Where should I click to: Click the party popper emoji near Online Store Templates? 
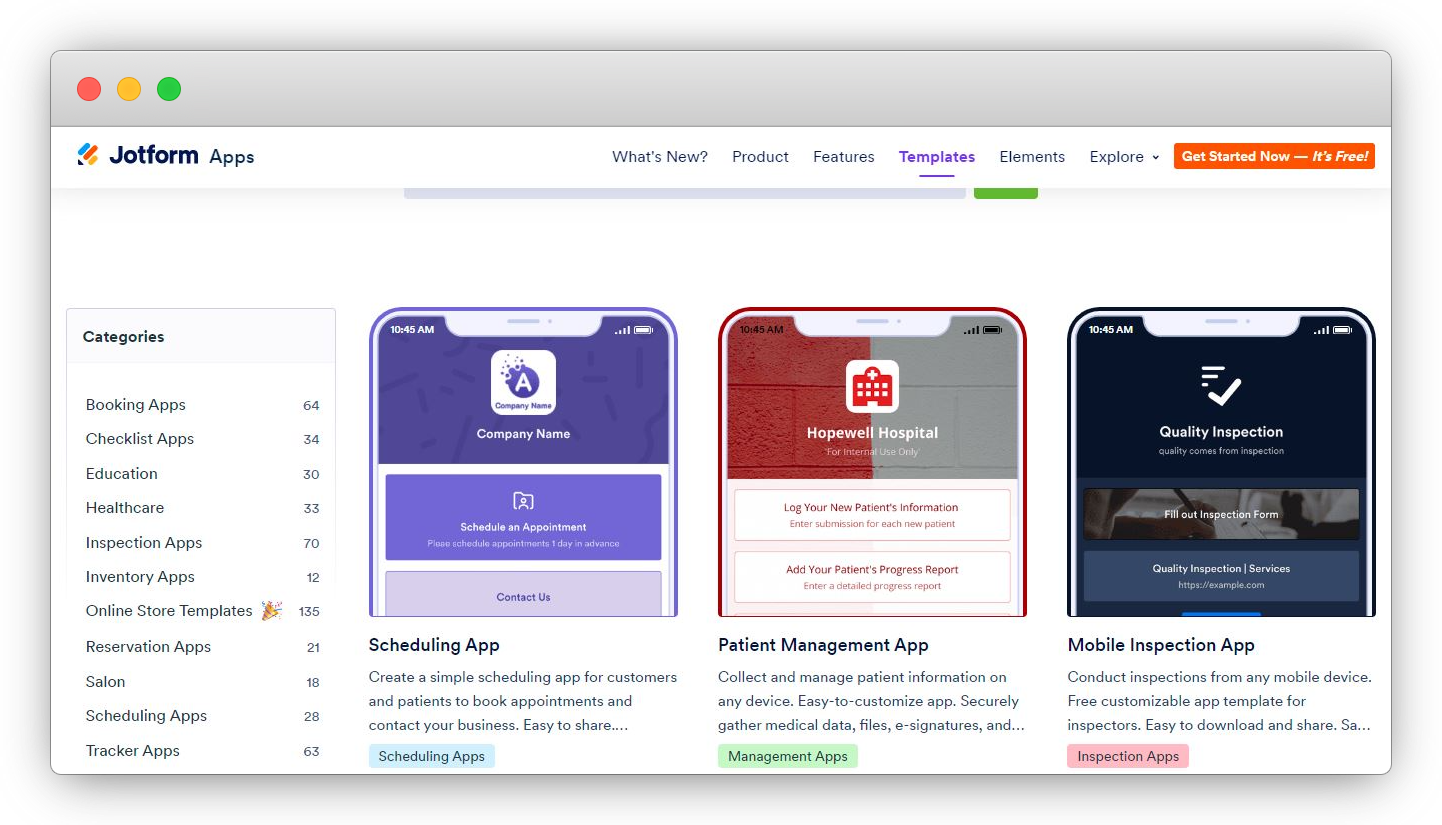[271, 610]
